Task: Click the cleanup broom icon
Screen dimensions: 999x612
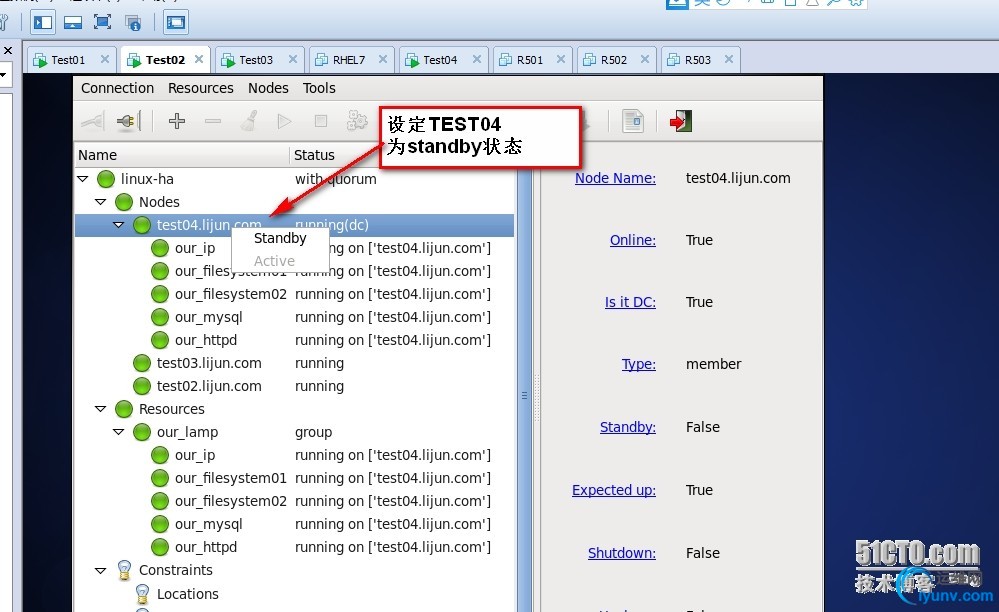Action: [x=249, y=120]
